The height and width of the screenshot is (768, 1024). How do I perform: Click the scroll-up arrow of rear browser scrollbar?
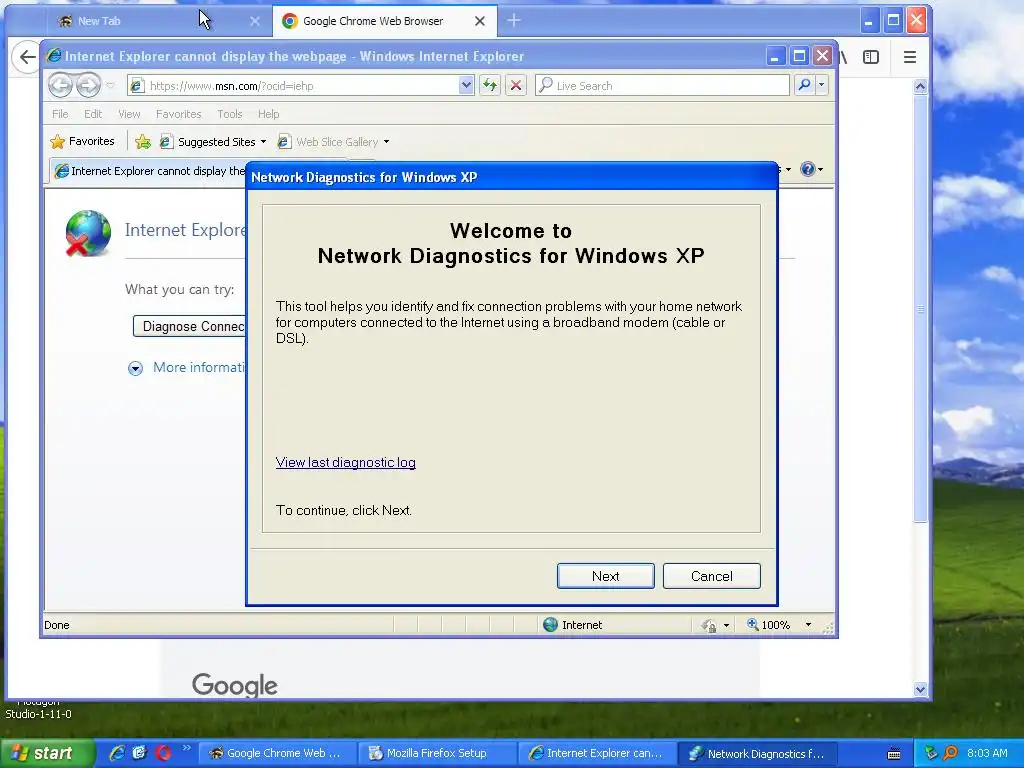(x=920, y=86)
